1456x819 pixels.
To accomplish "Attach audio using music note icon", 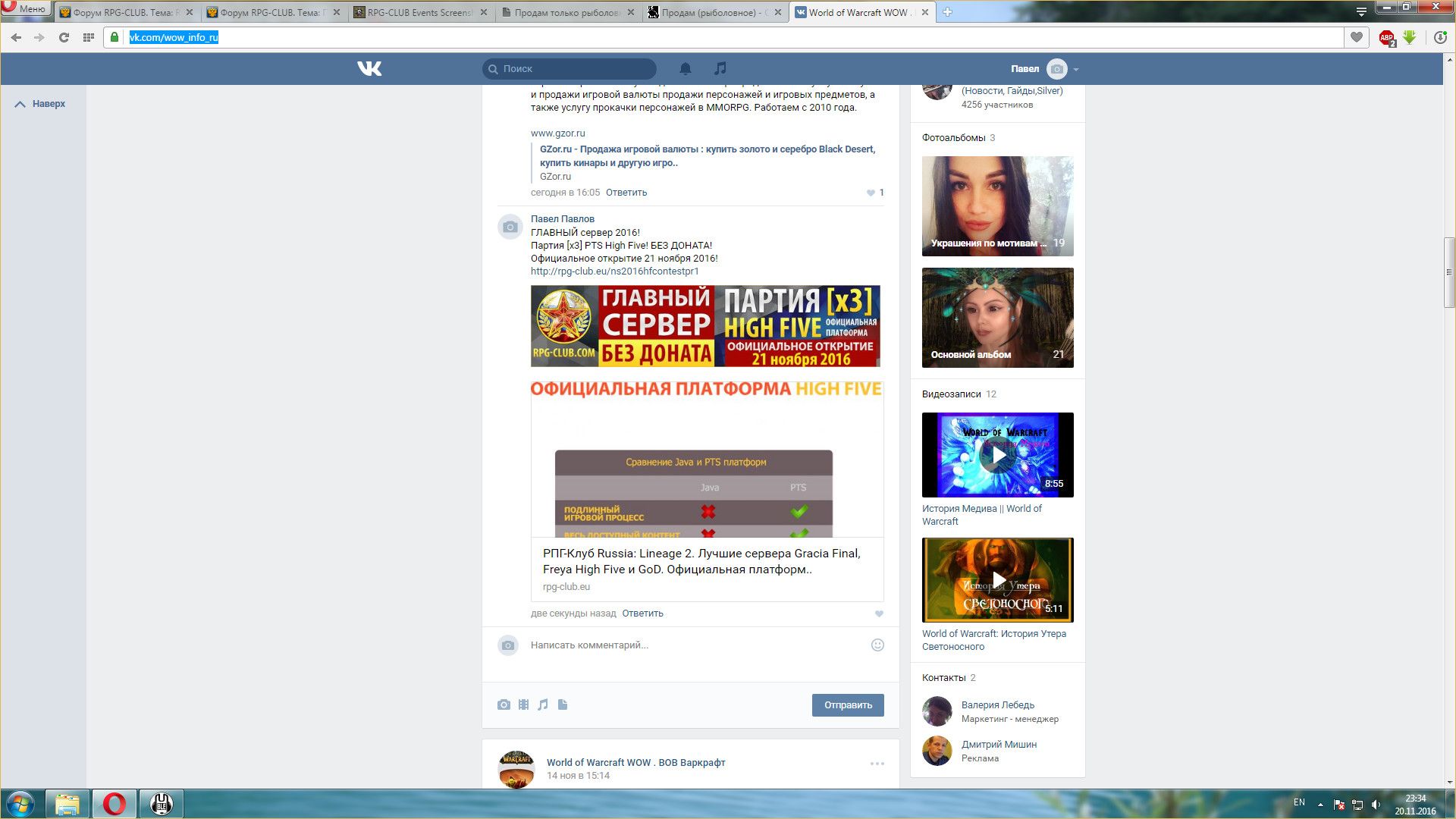I will click(543, 705).
